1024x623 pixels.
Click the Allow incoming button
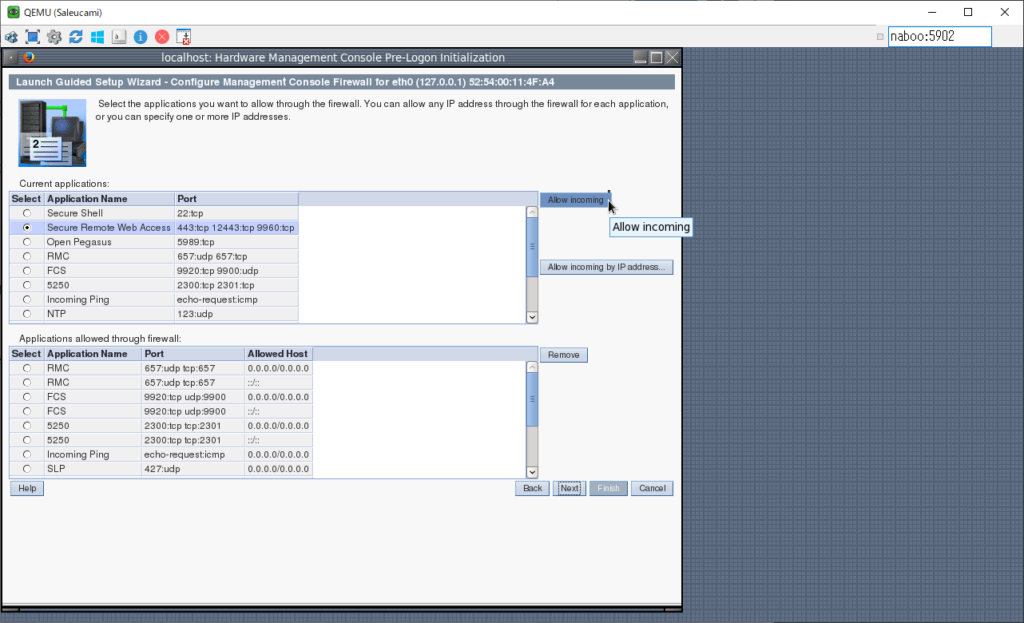[x=575, y=200]
